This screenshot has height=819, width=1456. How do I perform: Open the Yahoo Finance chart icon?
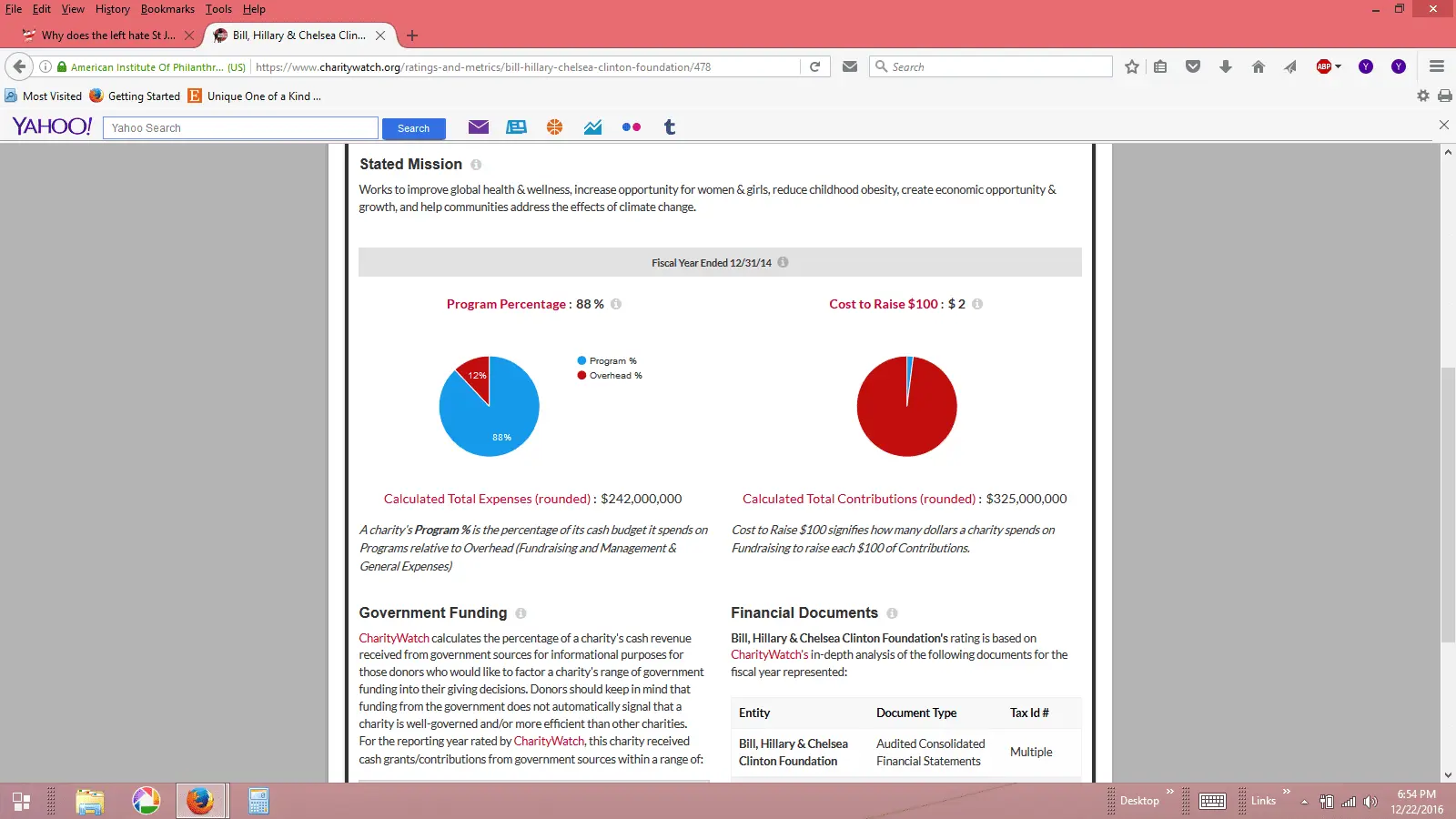coord(592,127)
